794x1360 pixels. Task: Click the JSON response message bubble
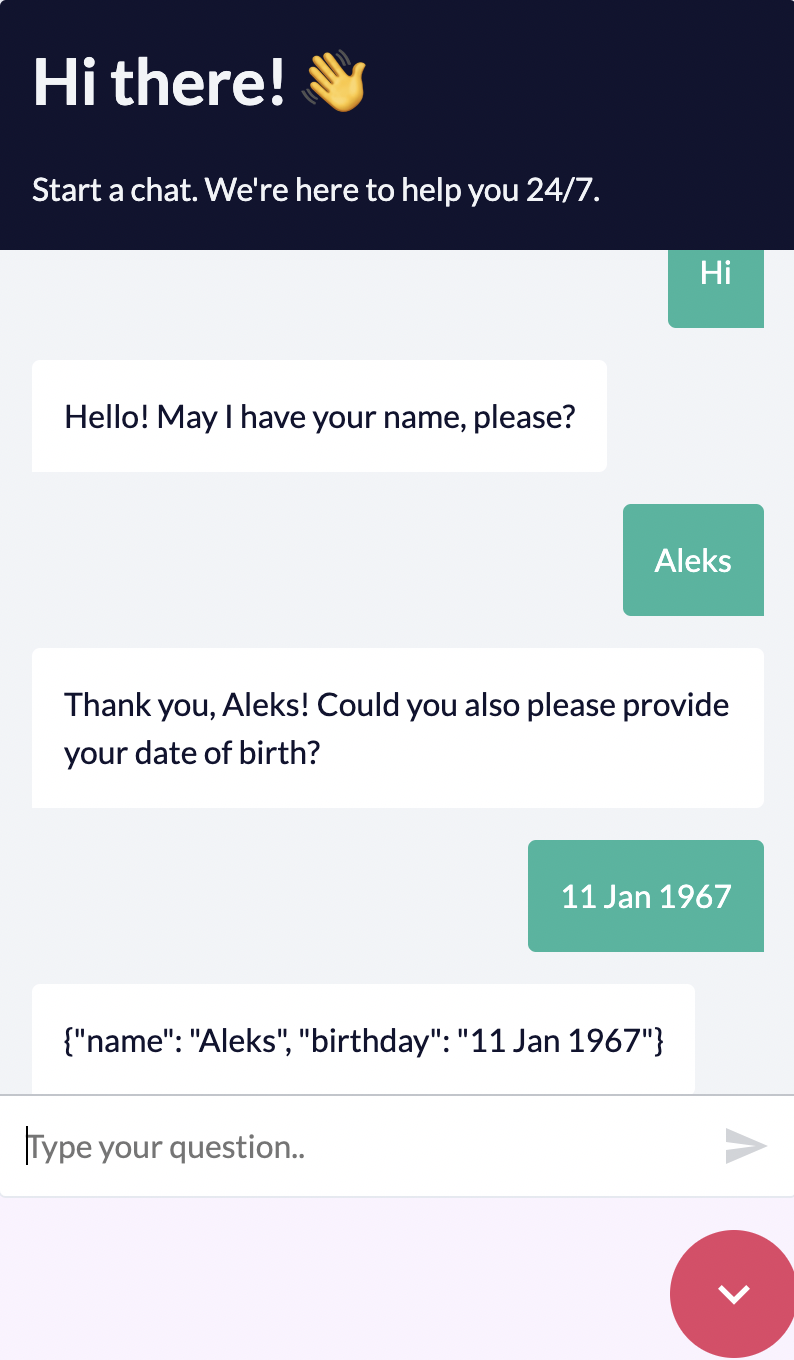pyautogui.click(x=363, y=1039)
